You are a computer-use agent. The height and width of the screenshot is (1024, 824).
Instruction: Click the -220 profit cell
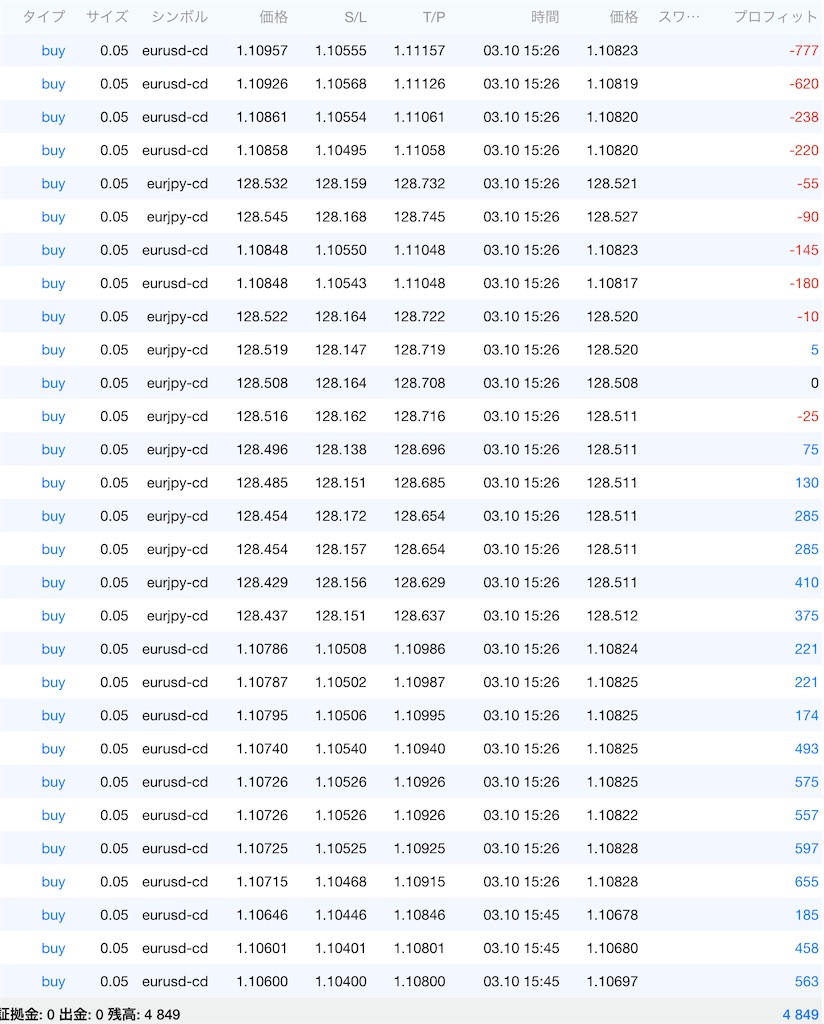(803, 150)
